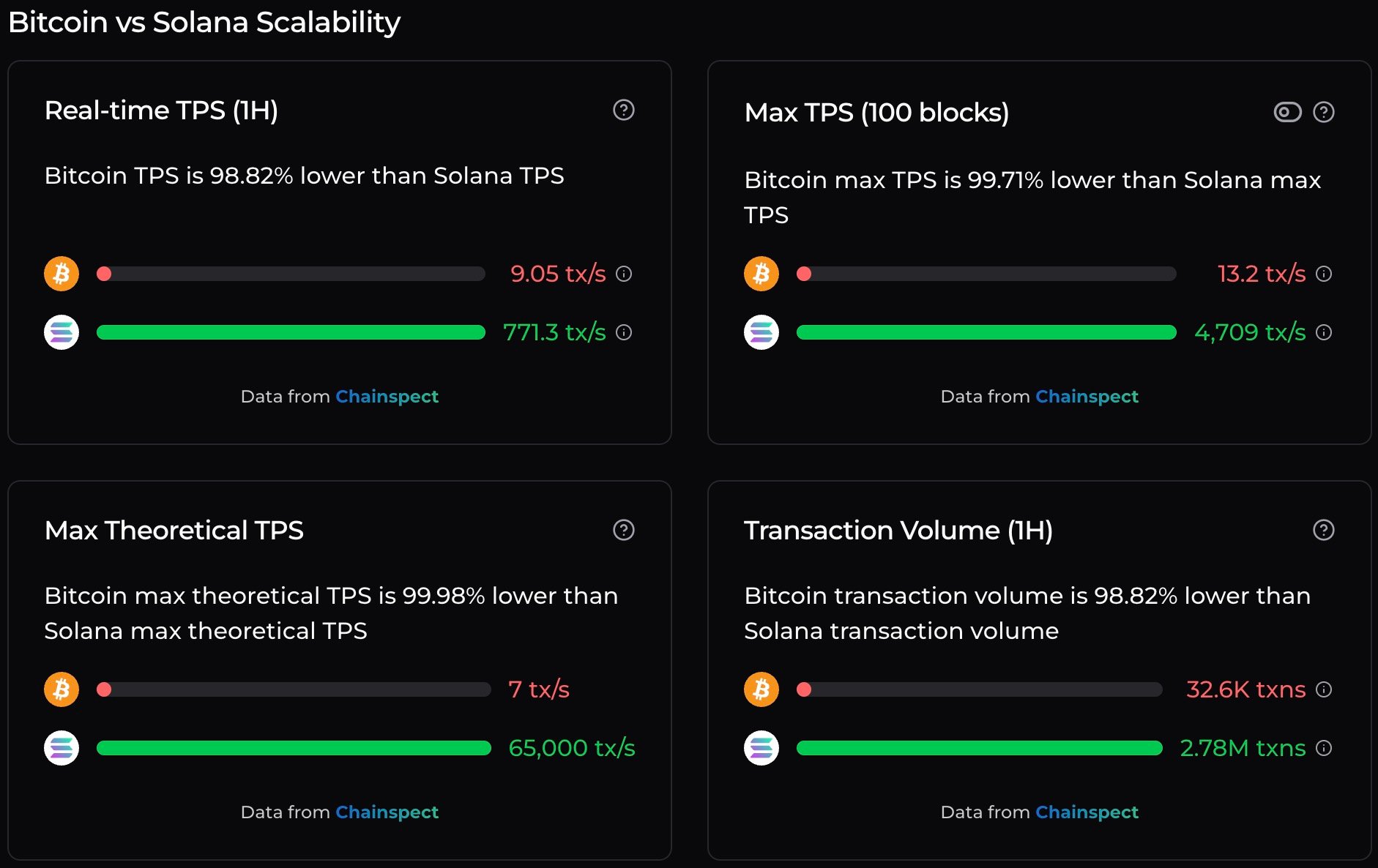Click info icon beside 32.6K txns
This screenshot has height=868, width=1378.
[x=1323, y=689]
